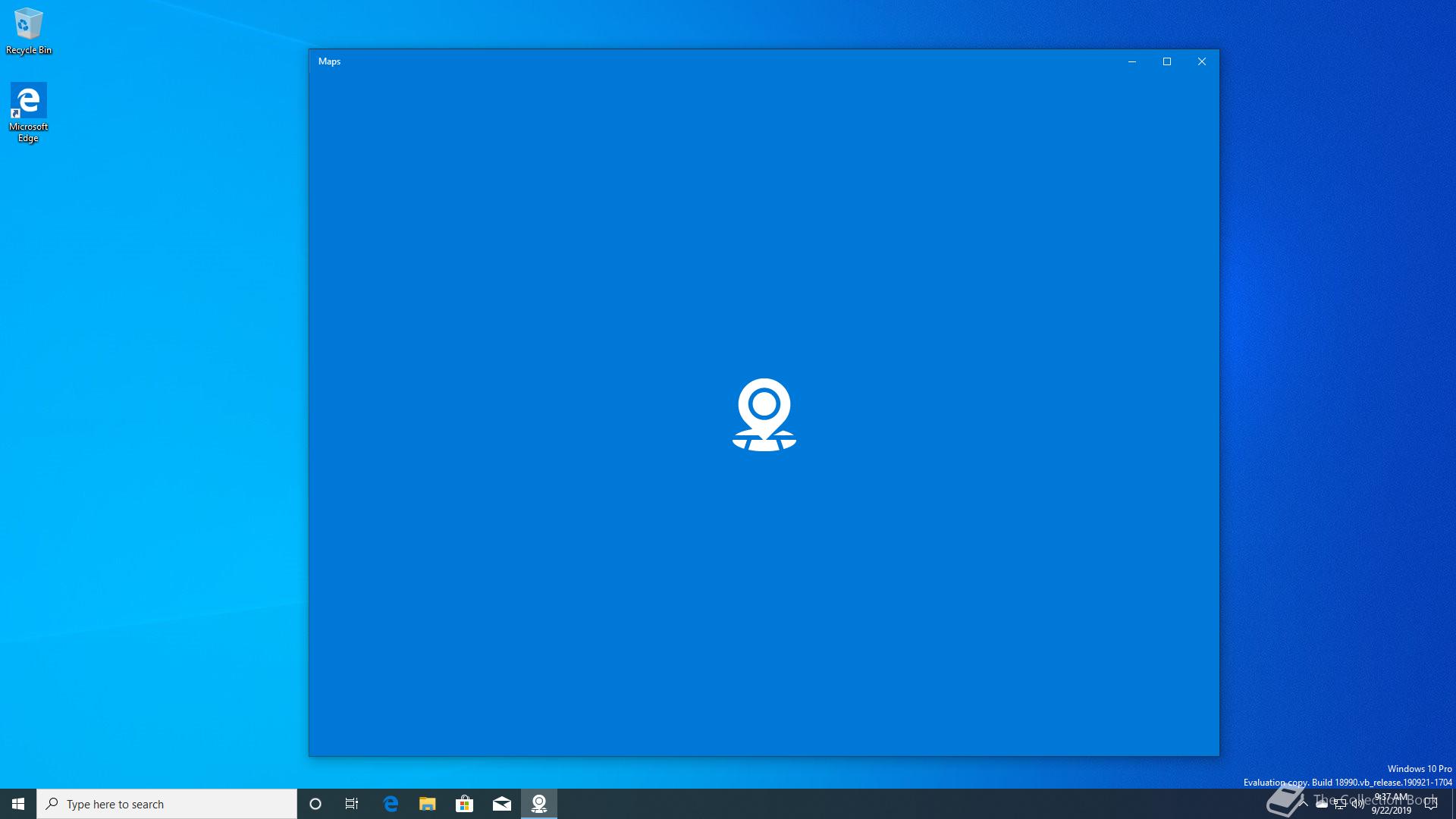Click Cortana circle icon on taskbar
The image size is (1456, 819).
pyautogui.click(x=315, y=804)
